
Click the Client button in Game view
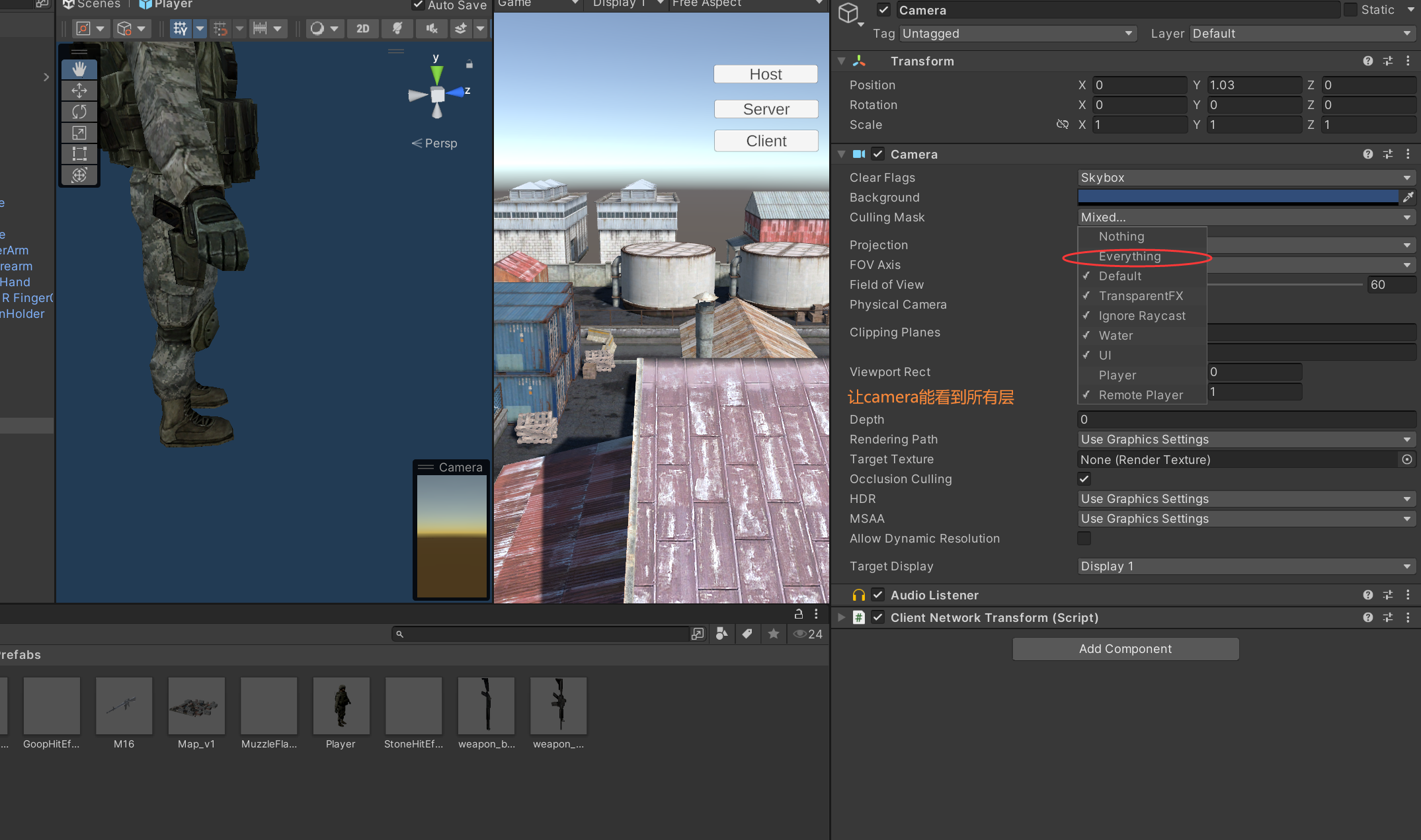(x=766, y=141)
